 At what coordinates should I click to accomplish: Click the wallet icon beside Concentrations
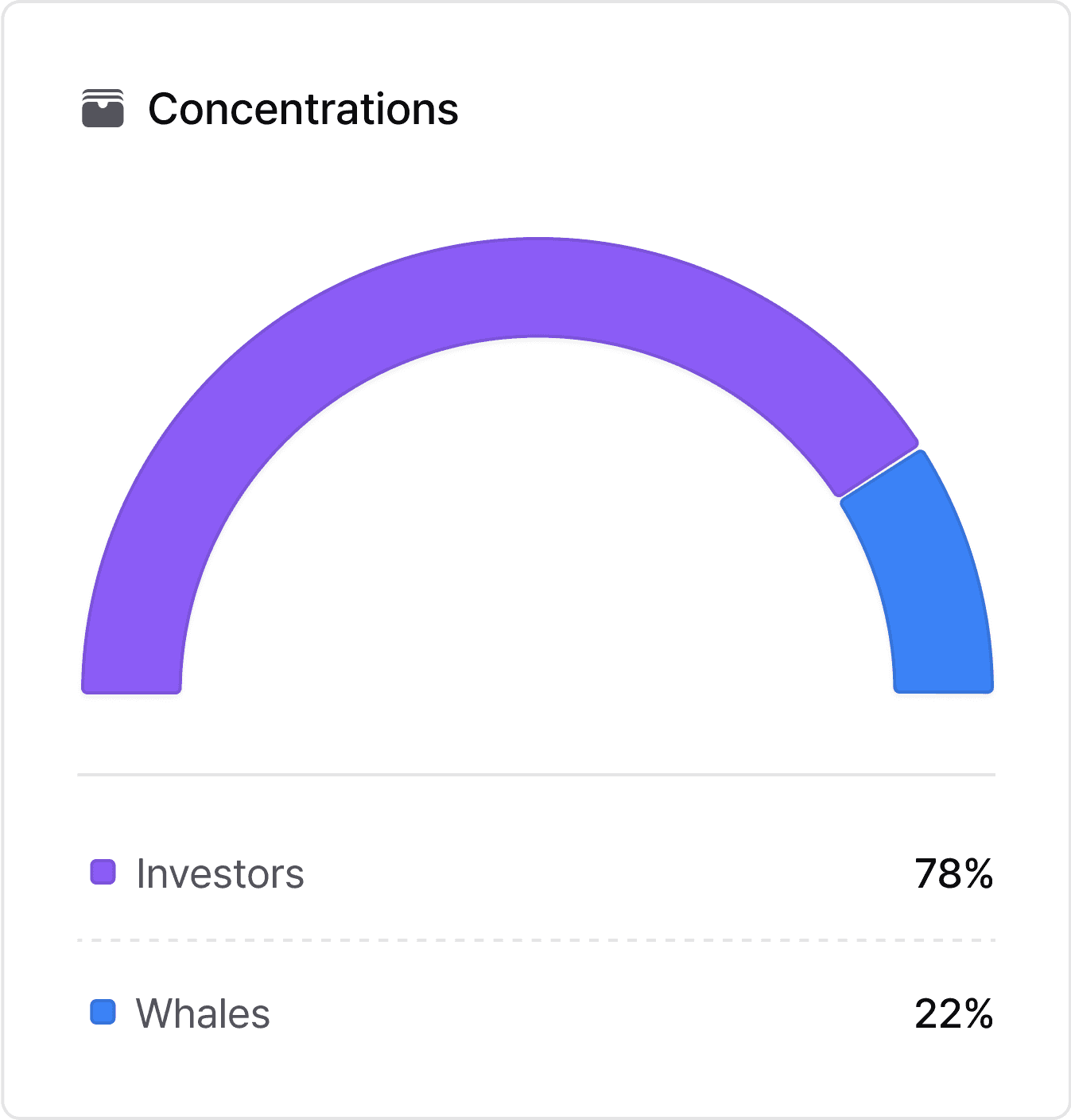tap(103, 108)
